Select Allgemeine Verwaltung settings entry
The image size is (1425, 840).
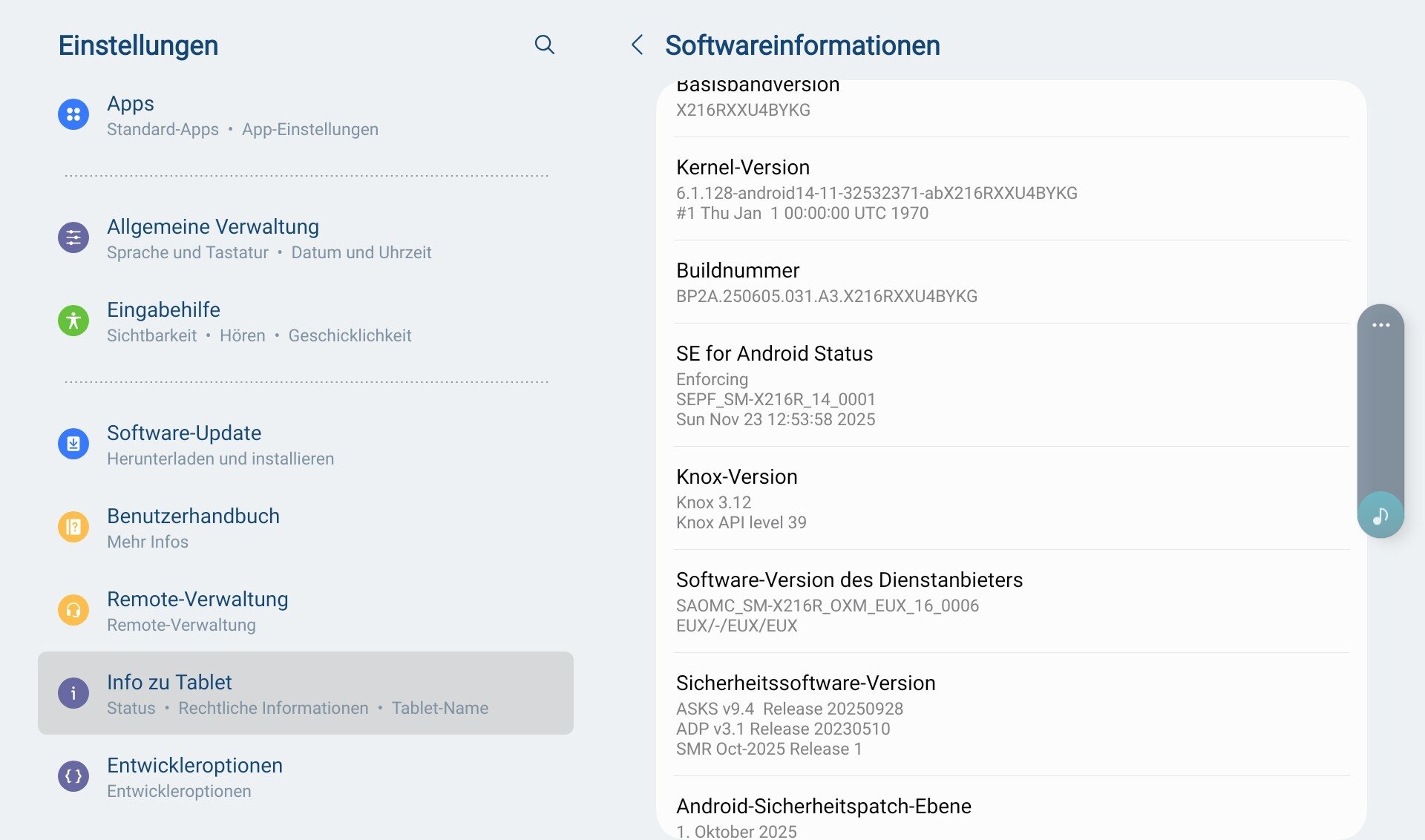(x=213, y=237)
